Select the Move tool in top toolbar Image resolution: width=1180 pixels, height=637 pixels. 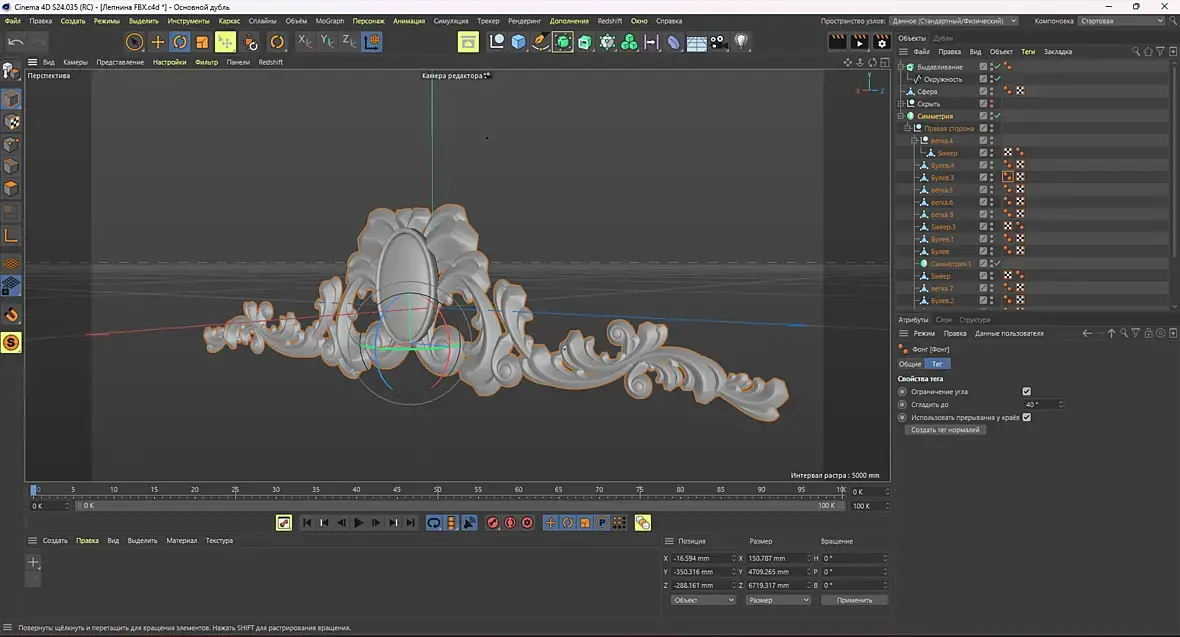[157, 42]
